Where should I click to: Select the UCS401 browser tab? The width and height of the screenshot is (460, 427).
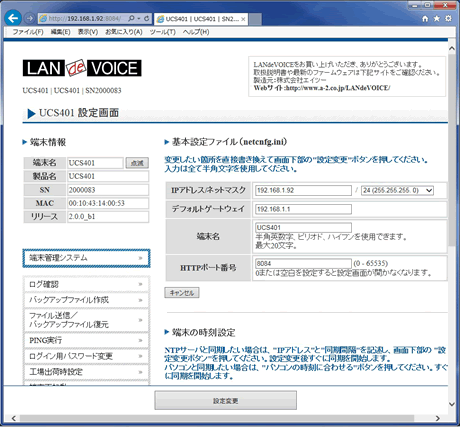point(201,19)
